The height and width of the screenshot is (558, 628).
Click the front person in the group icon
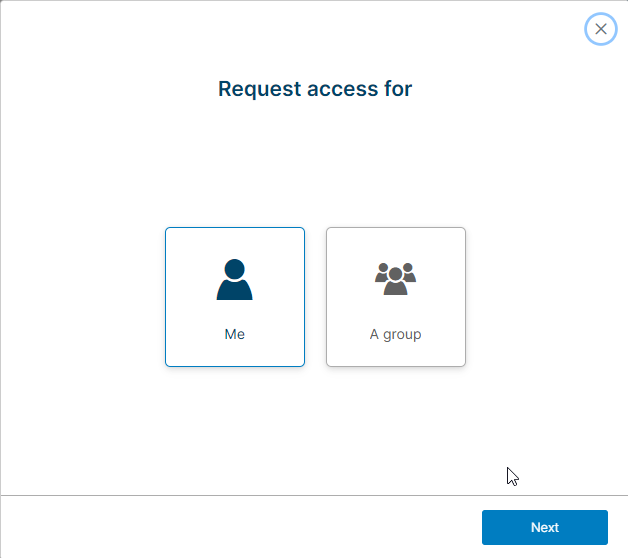pos(396,282)
